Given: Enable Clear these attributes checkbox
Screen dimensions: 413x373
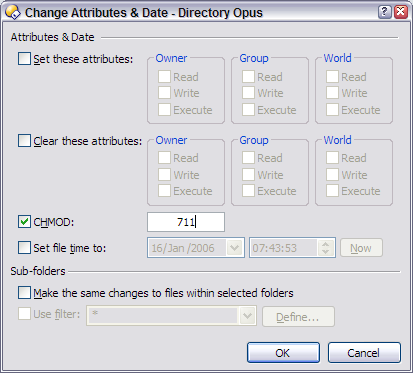Looking at the screenshot, I should (x=24, y=141).
